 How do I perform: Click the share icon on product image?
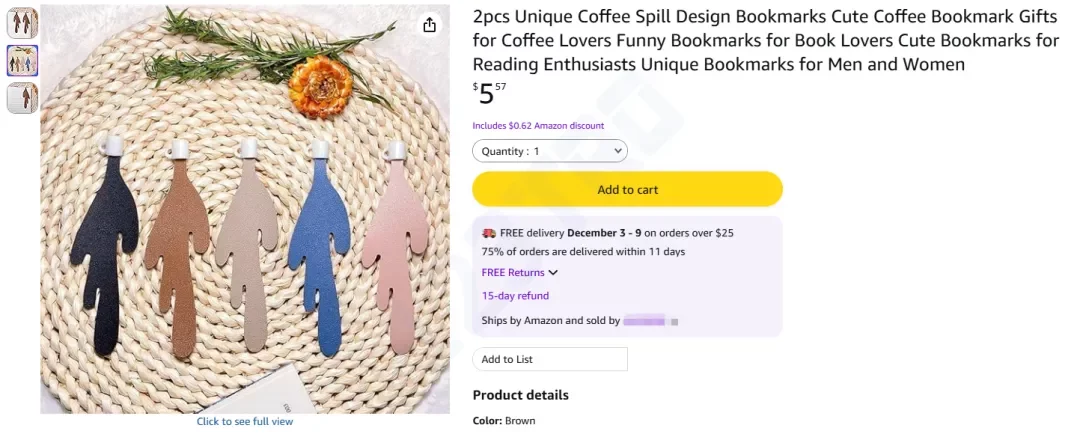pyautogui.click(x=429, y=25)
